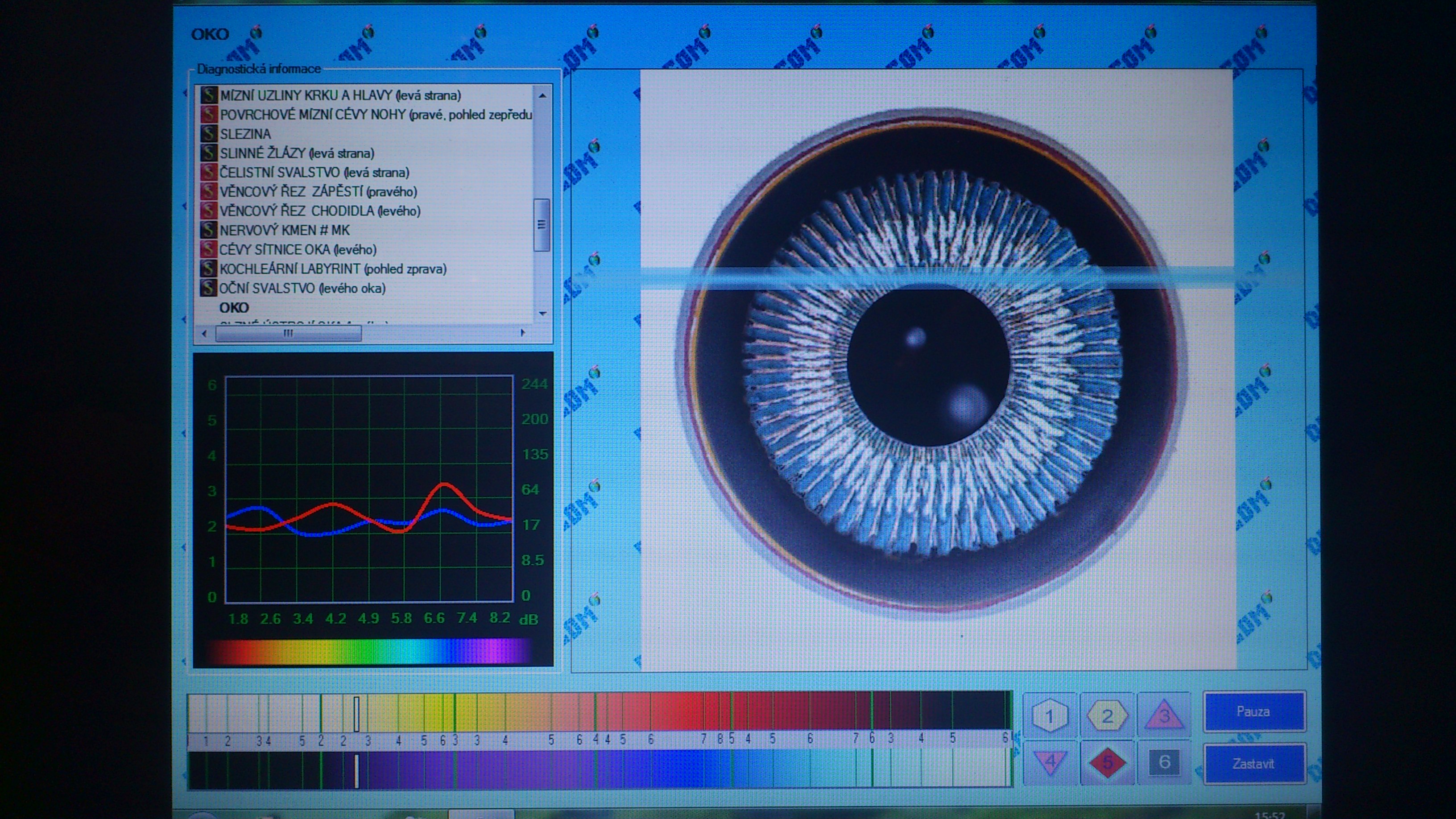This screenshot has height=819, width=1456.
Task: Click the icon beside NERVOVÝ KMEN # MK
Action: 209,229
